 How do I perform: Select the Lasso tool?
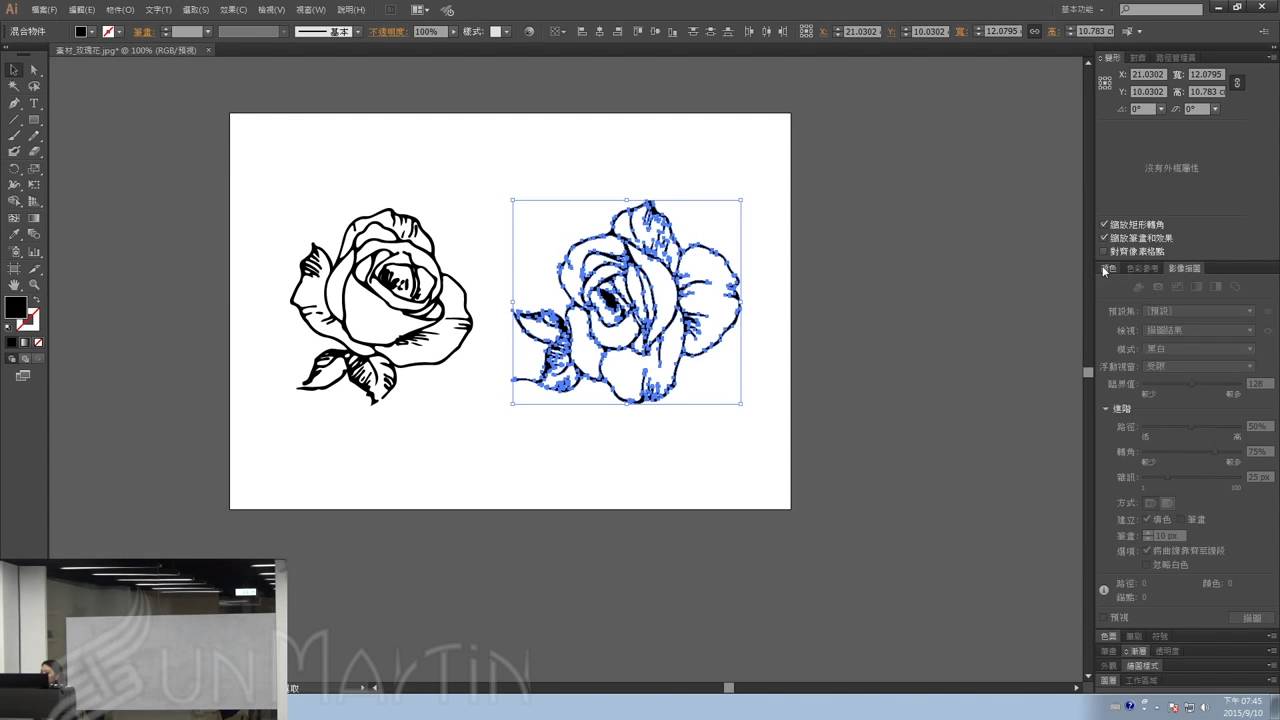(x=34, y=87)
